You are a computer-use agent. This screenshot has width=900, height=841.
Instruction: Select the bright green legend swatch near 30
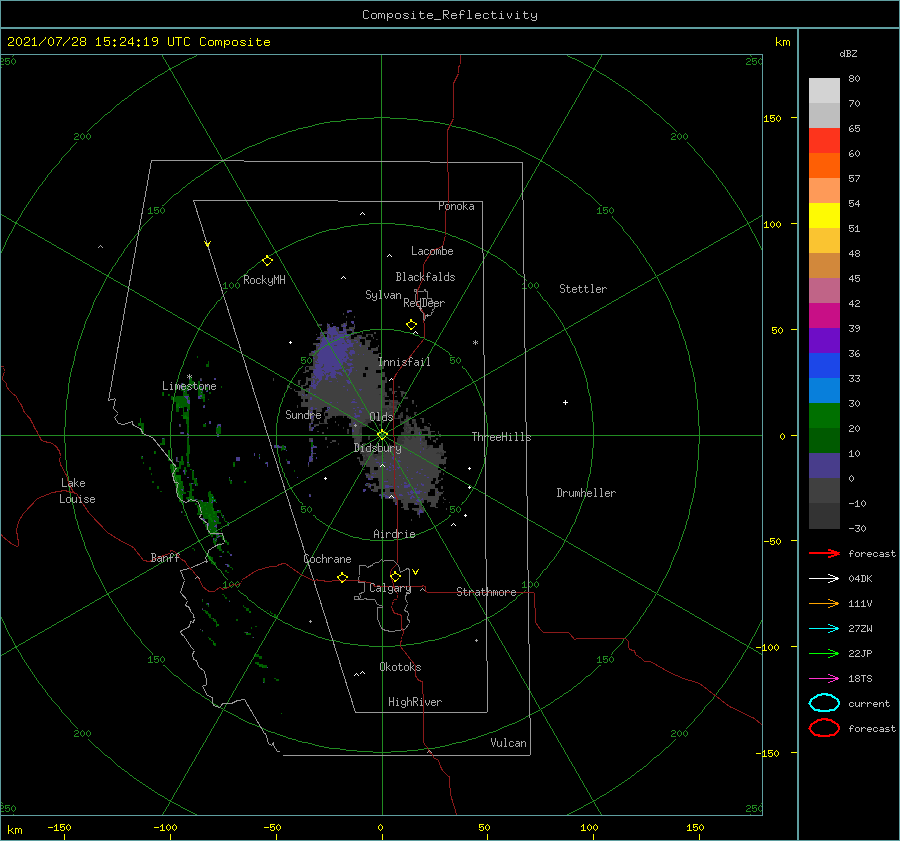[824, 416]
